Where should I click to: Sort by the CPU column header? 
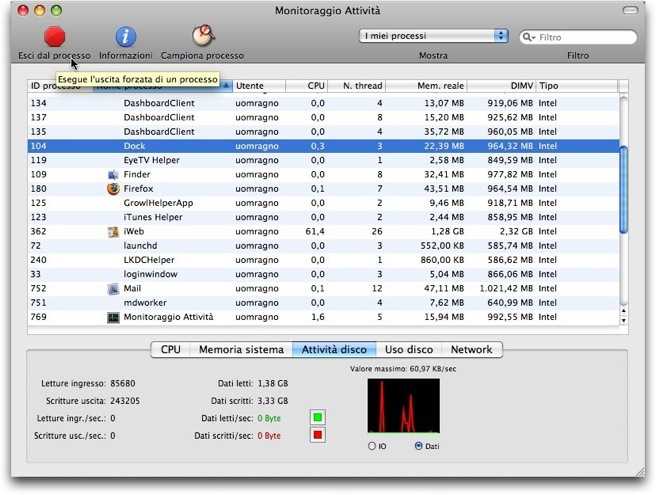307,86
